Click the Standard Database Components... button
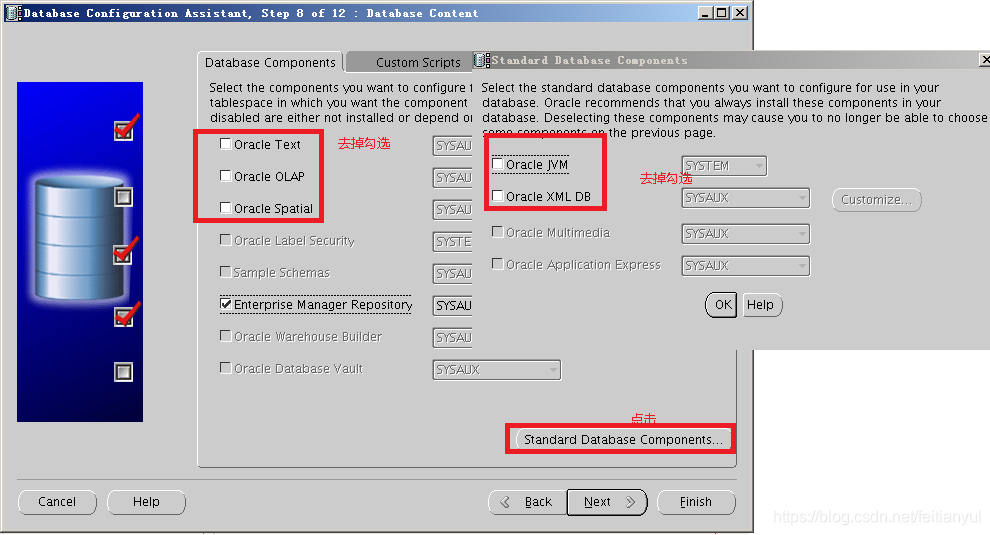This screenshot has height=535, width=990. 623,440
